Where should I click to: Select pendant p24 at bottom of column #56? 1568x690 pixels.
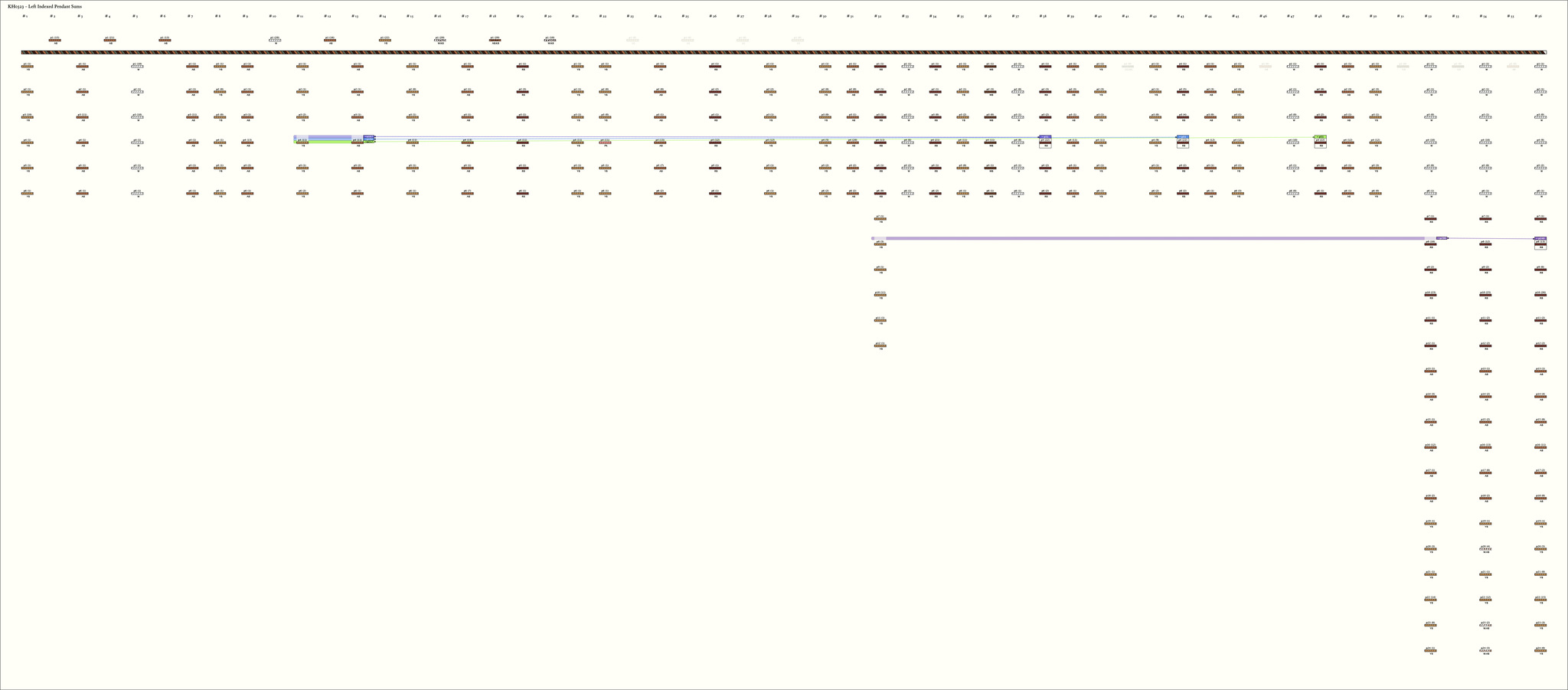[x=1540, y=650]
